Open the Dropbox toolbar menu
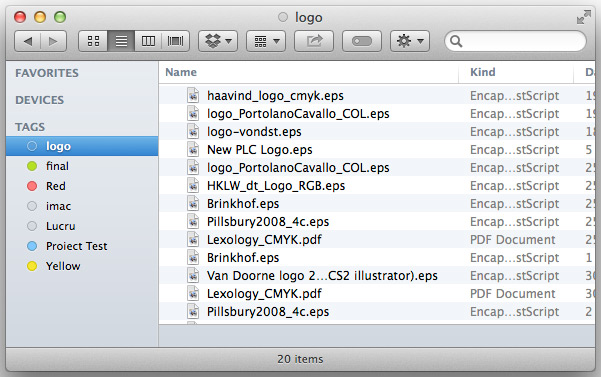The image size is (601, 377). tap(218, 41)
